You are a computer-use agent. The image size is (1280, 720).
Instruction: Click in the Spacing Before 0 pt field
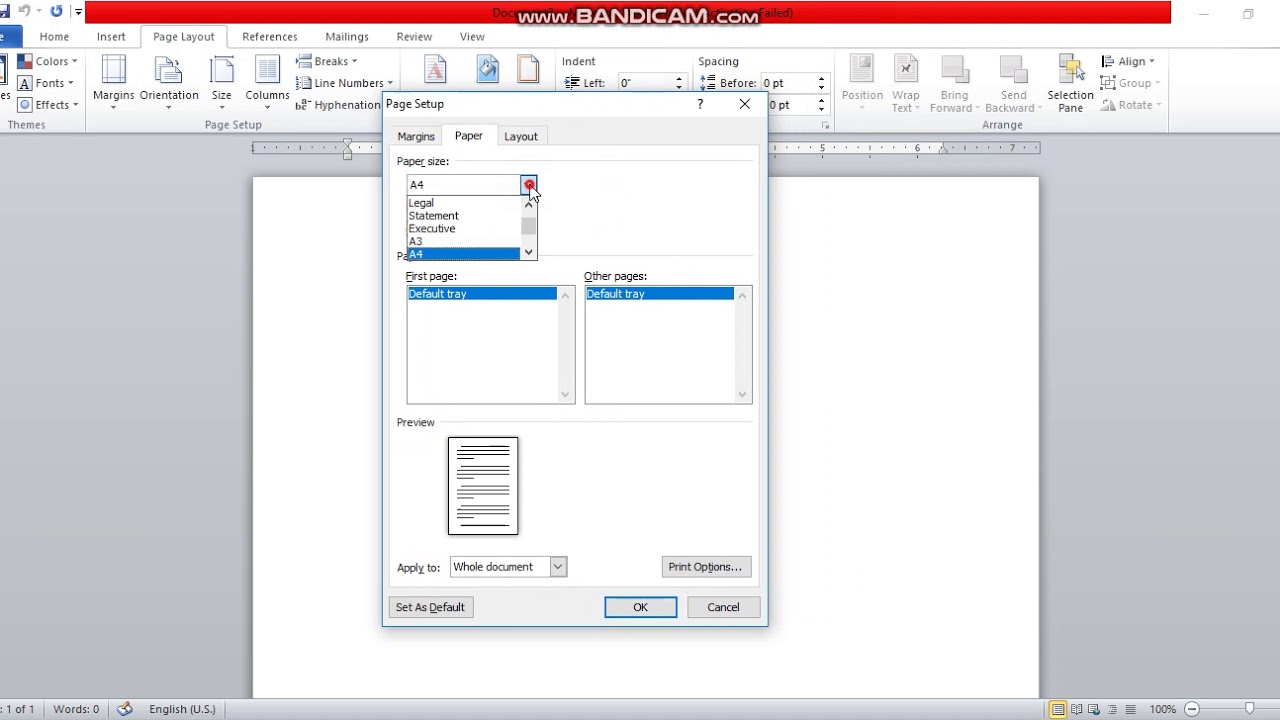787,83
